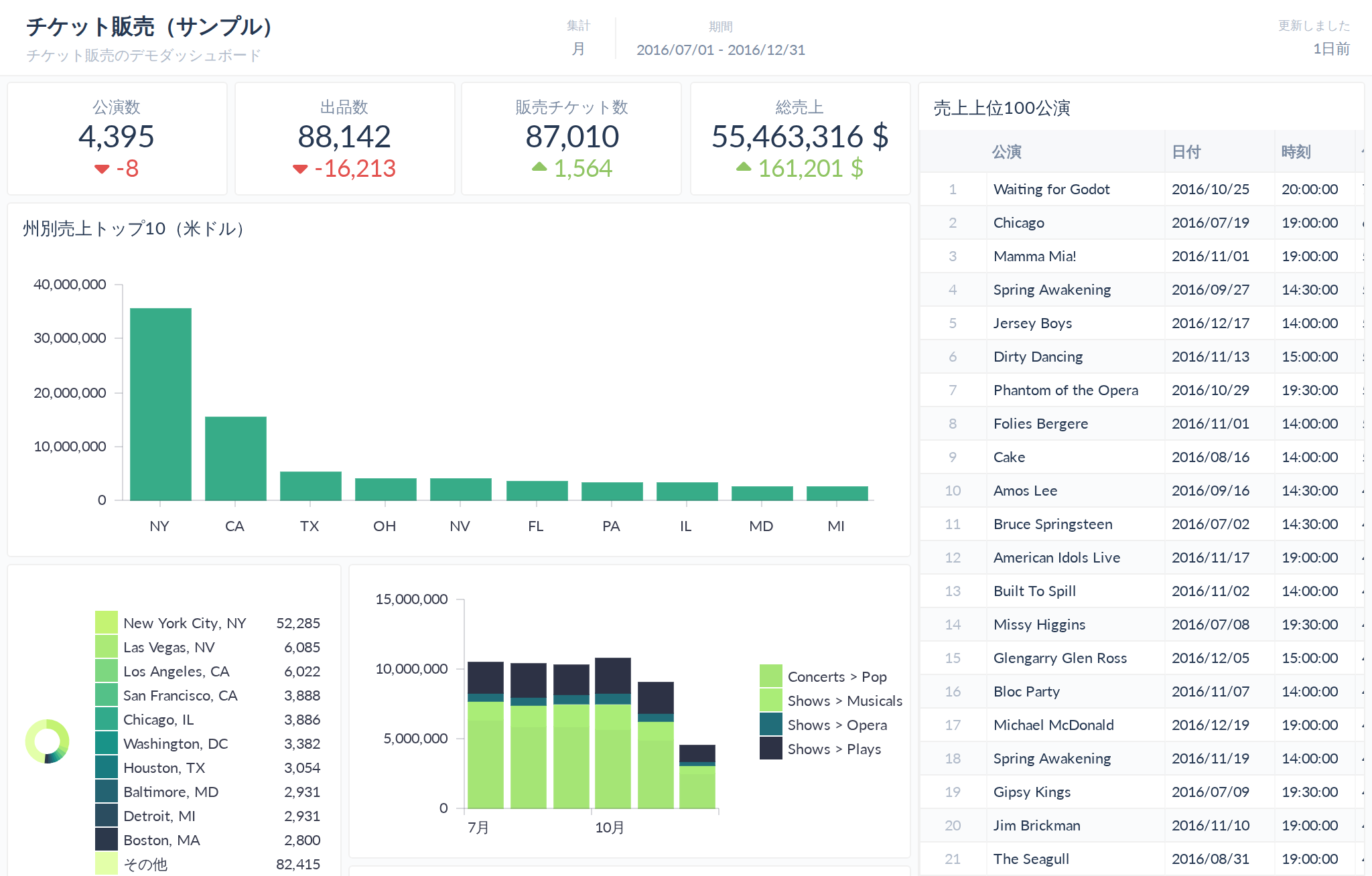This screenshot has width=1372, height=876.
Task: Click the 出品数 88,142 metric
Action: pyautogui.click(x=344, y=139)
